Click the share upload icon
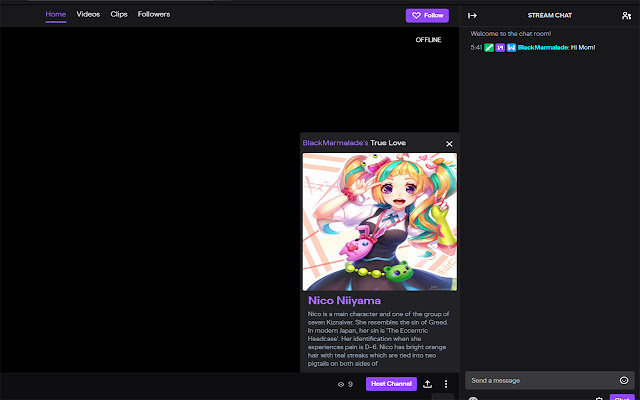Screen dimensions: 640x400 tap(427, 384)
